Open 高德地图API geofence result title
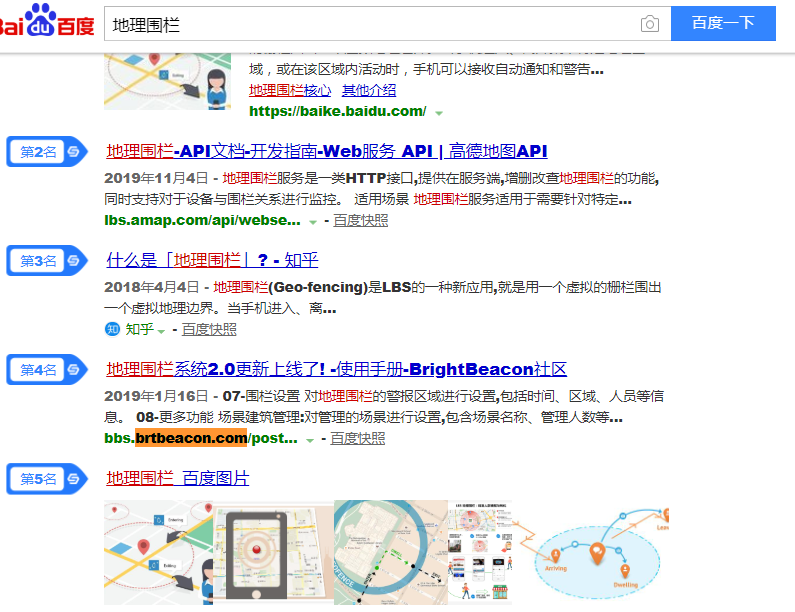795x612 pixels. (x=327, y=151)
